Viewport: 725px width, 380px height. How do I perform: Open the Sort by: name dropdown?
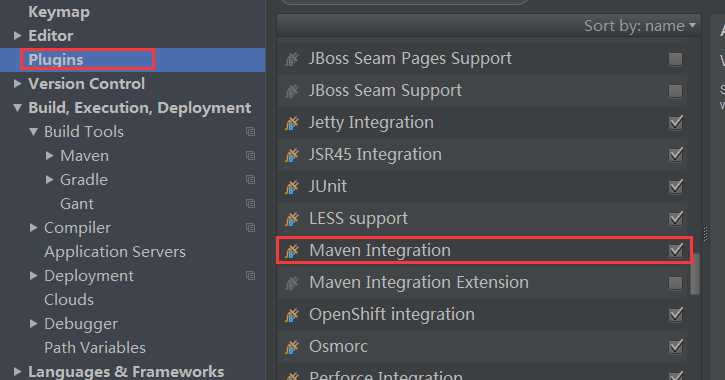[639, 26]
